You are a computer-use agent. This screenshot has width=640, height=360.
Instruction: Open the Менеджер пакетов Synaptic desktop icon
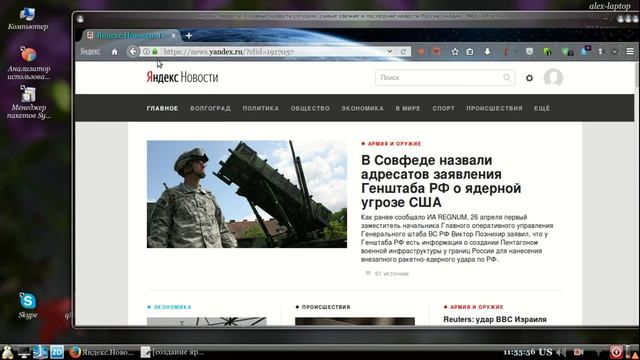(x=29, y=102)
